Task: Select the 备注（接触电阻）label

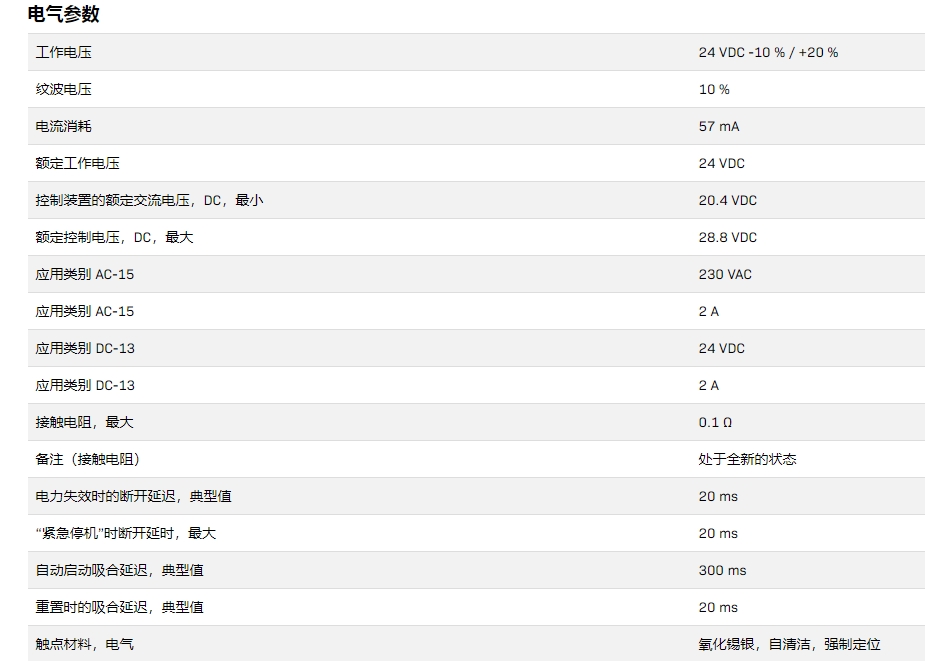Action: click(88, 459)
